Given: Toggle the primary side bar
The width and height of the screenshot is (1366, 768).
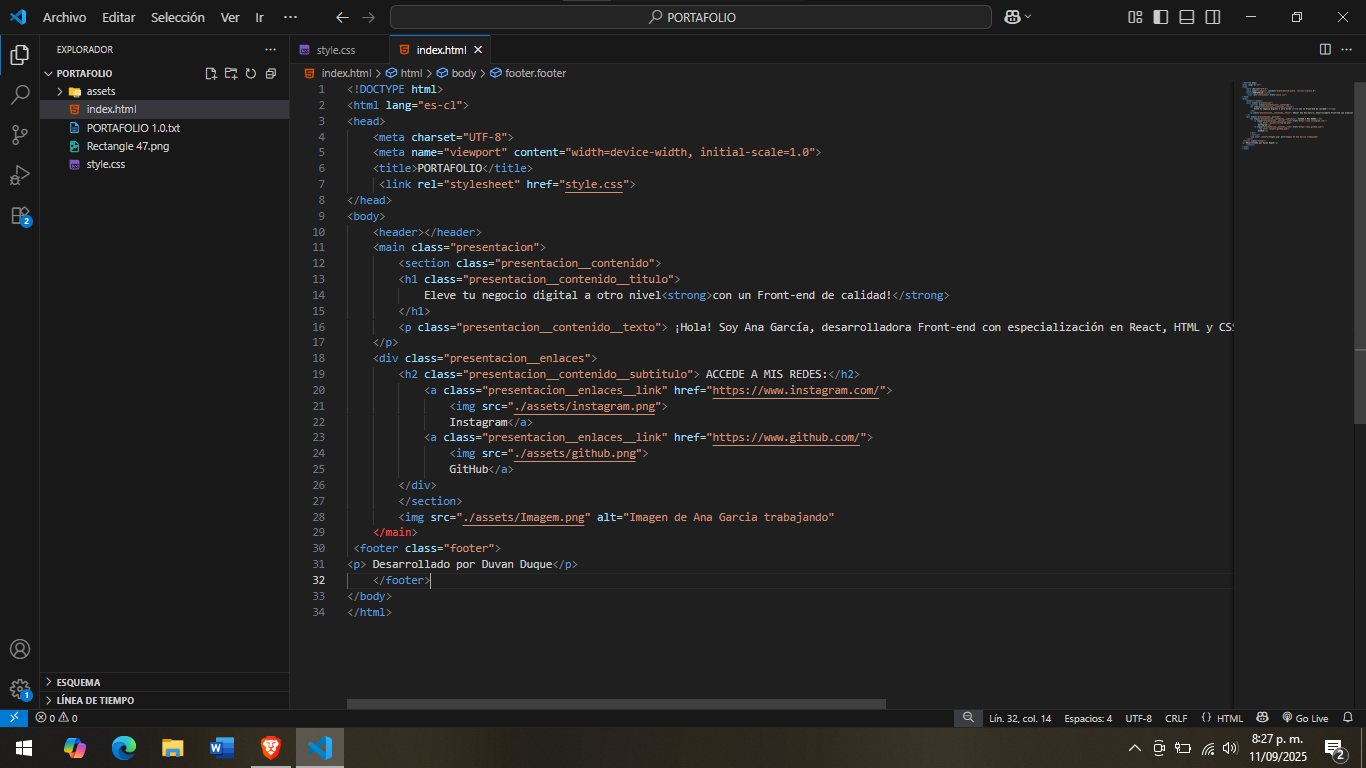Looking at the screenshot, I should [1161, 17].
